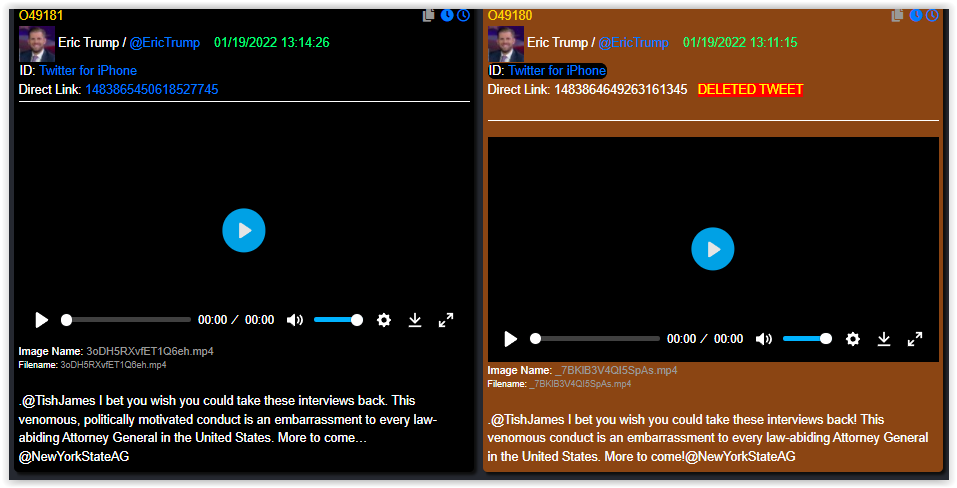Enter fullscreen on the O49181 video
This screenshot has width=957, height=488.
click(x=446, y=320)
